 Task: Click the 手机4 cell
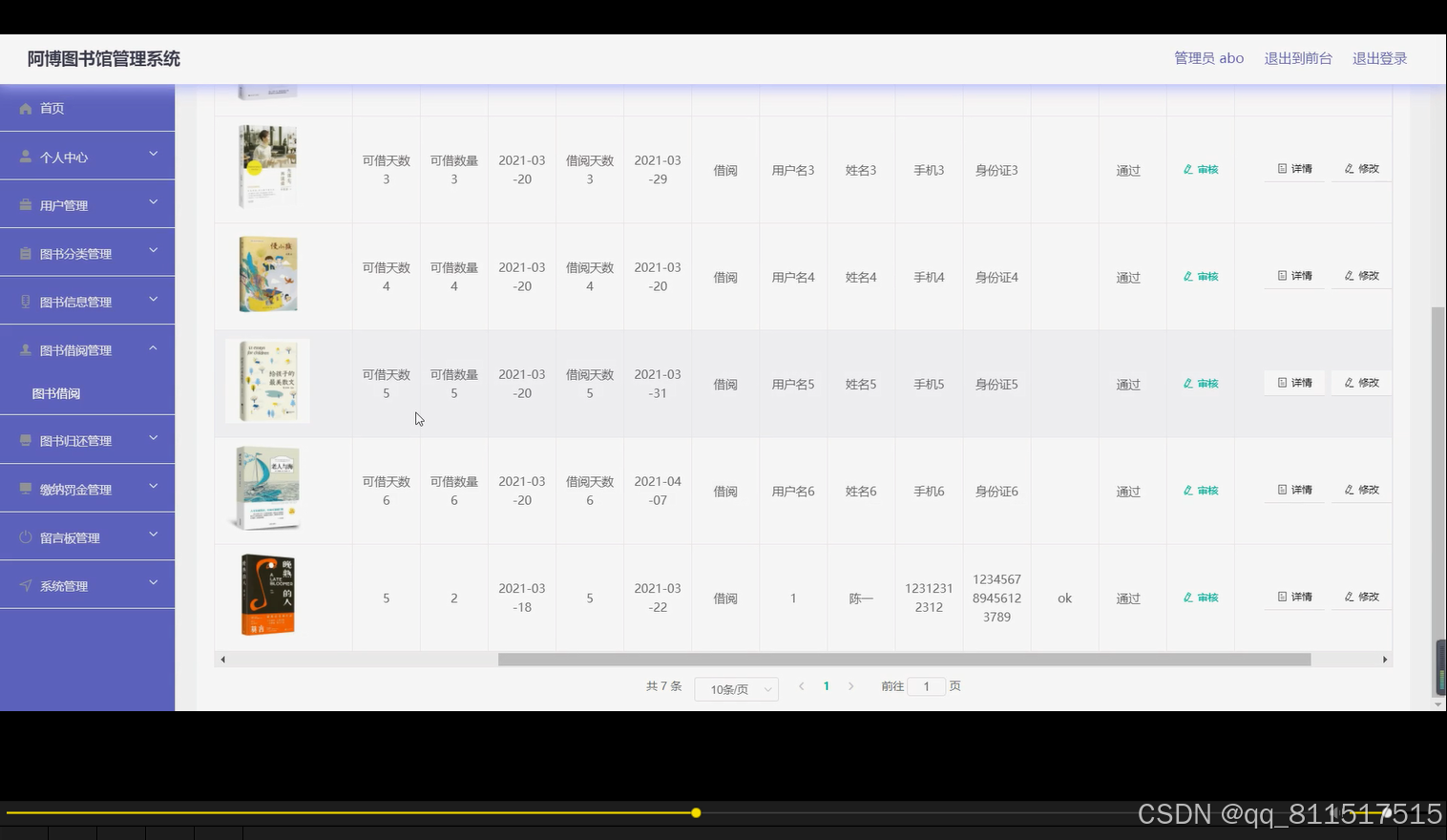coord(929,278)
